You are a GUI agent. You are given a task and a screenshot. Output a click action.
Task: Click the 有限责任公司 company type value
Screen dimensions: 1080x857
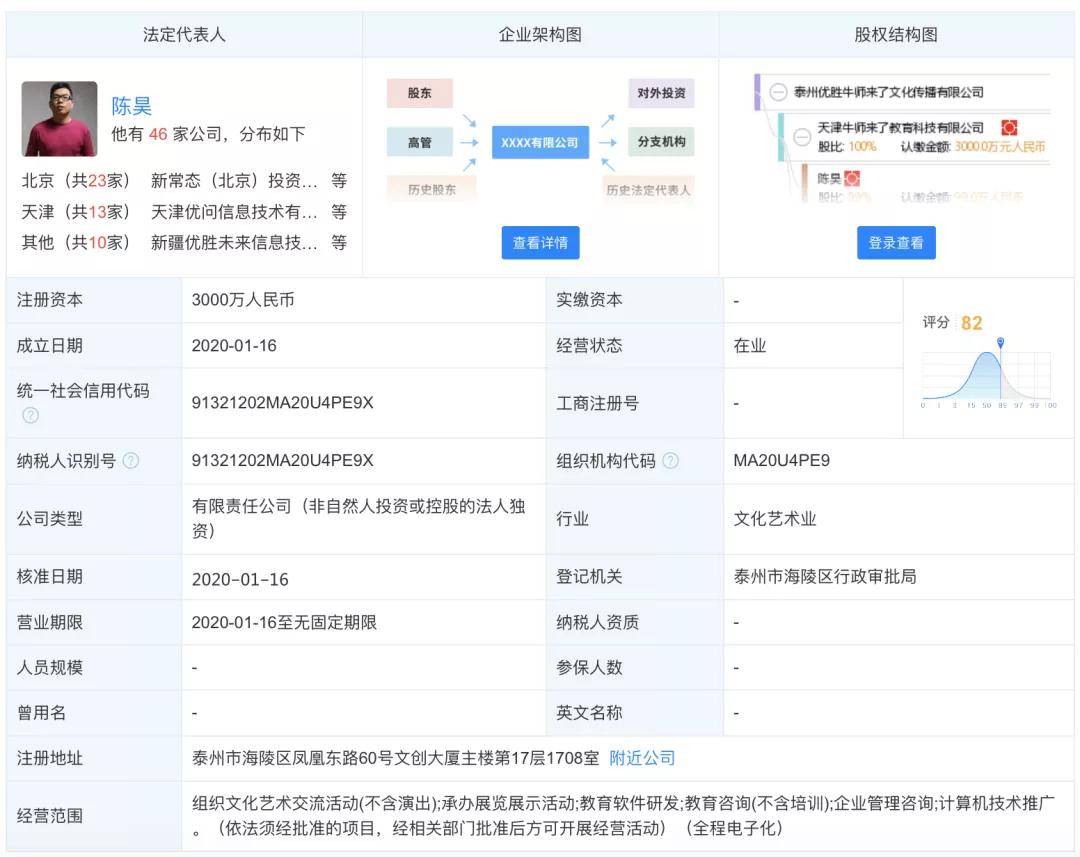click(x=358, y=518)
